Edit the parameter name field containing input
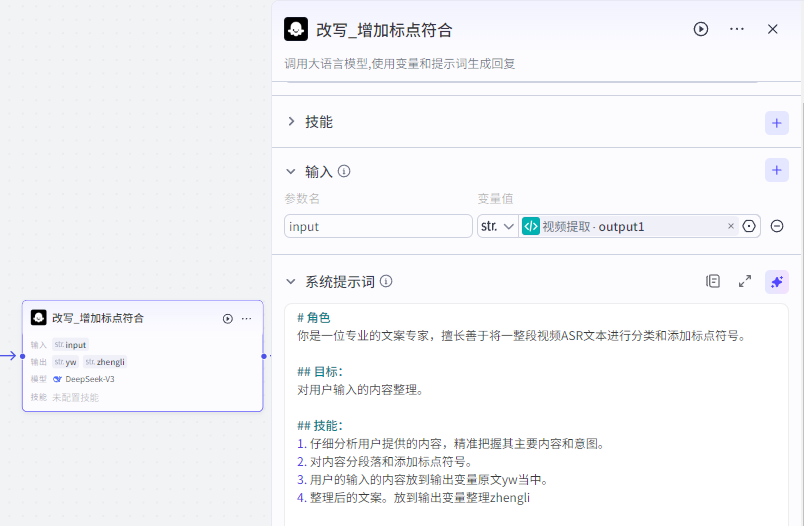The image size is (804, 526). click(x=378, y=226)
